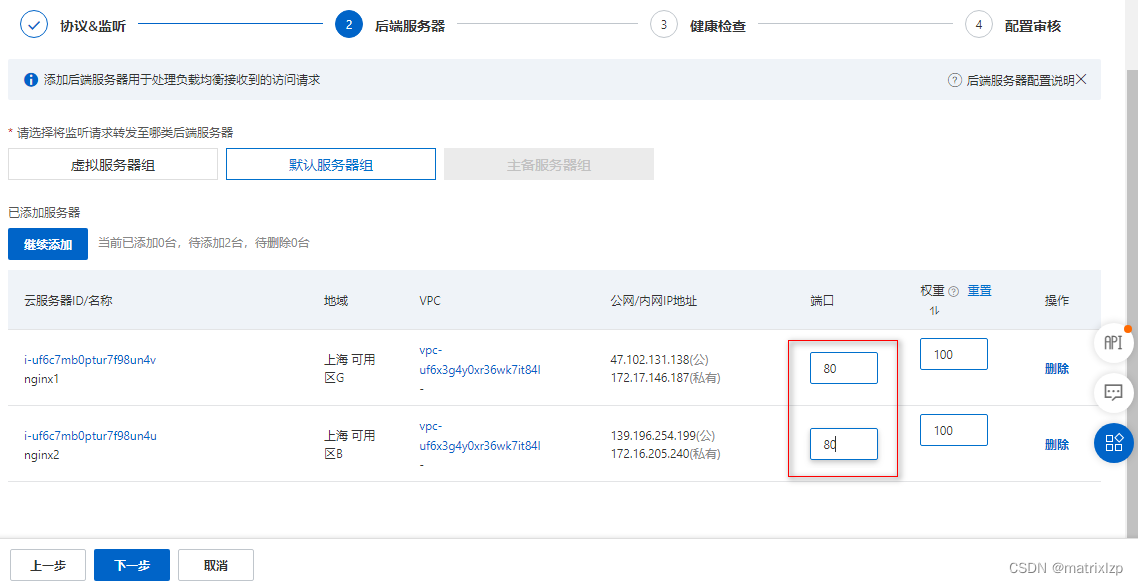Click the checkmark circle on step 协议&监听

33,23
